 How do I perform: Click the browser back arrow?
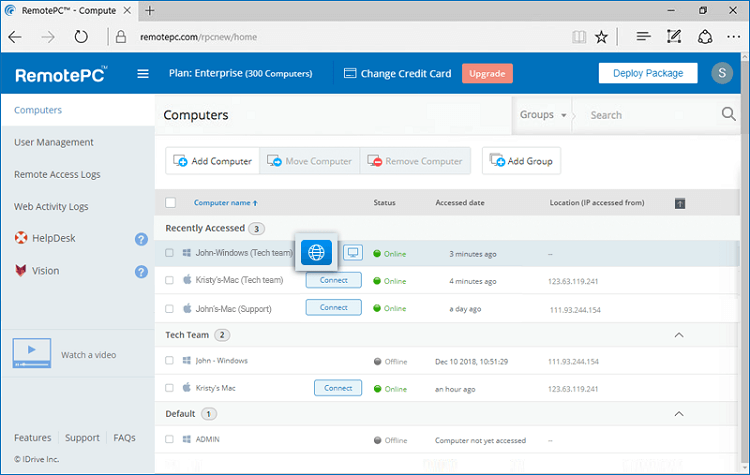coord(15,37)
